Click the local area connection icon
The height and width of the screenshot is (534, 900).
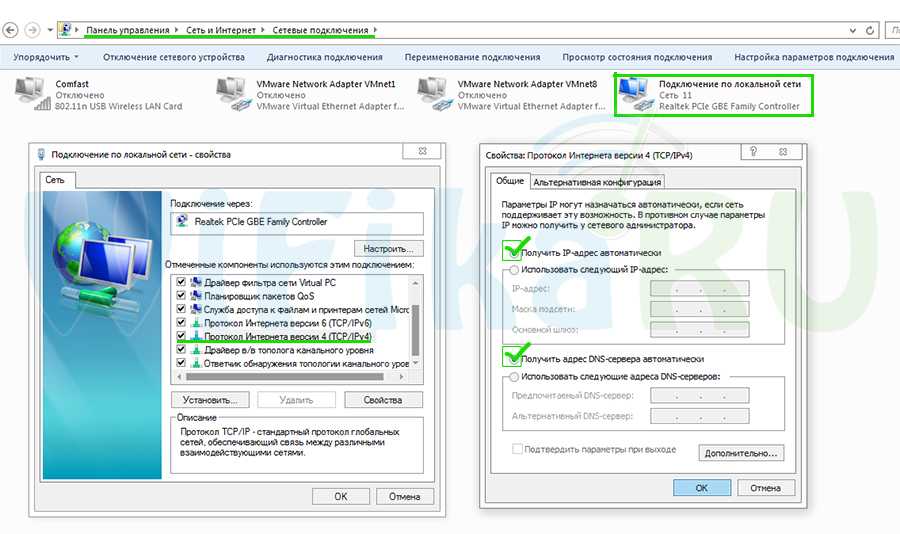click(x=634, y=94)
